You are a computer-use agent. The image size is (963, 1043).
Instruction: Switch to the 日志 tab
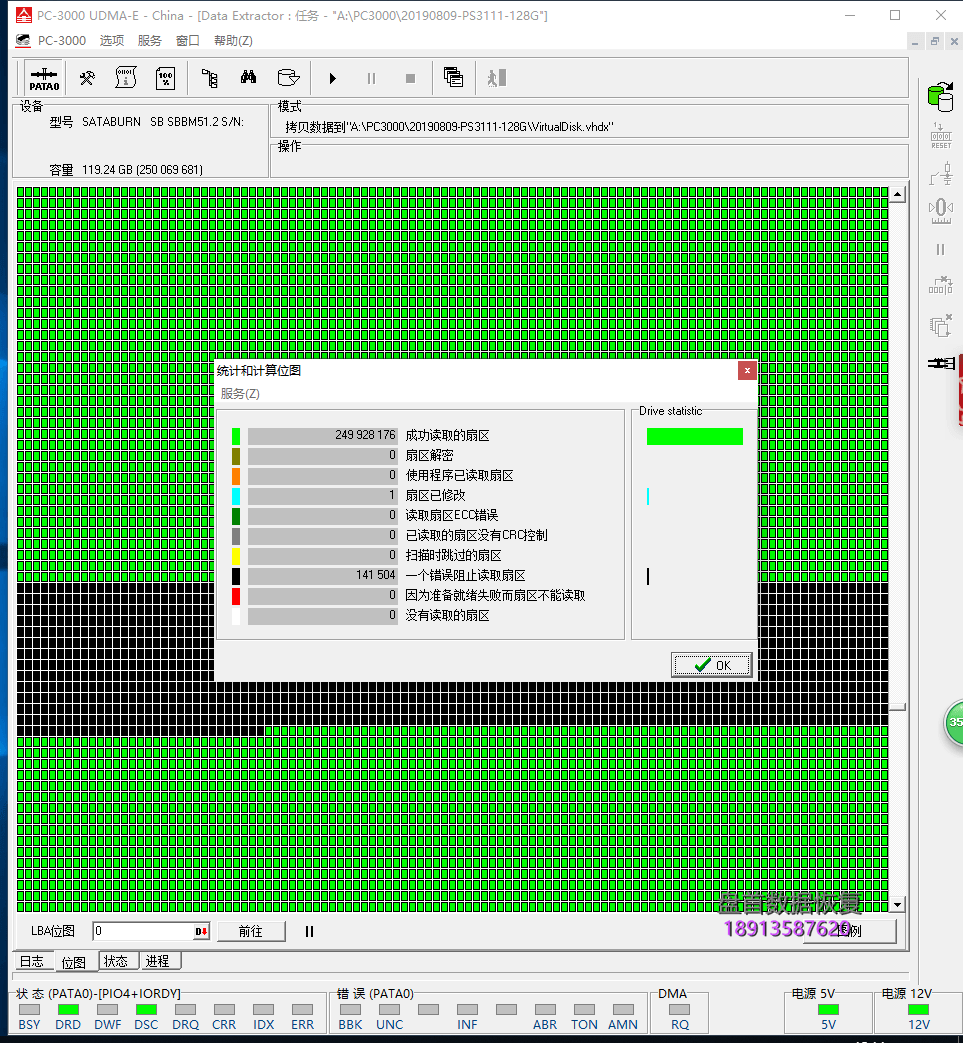coord(32,961)
